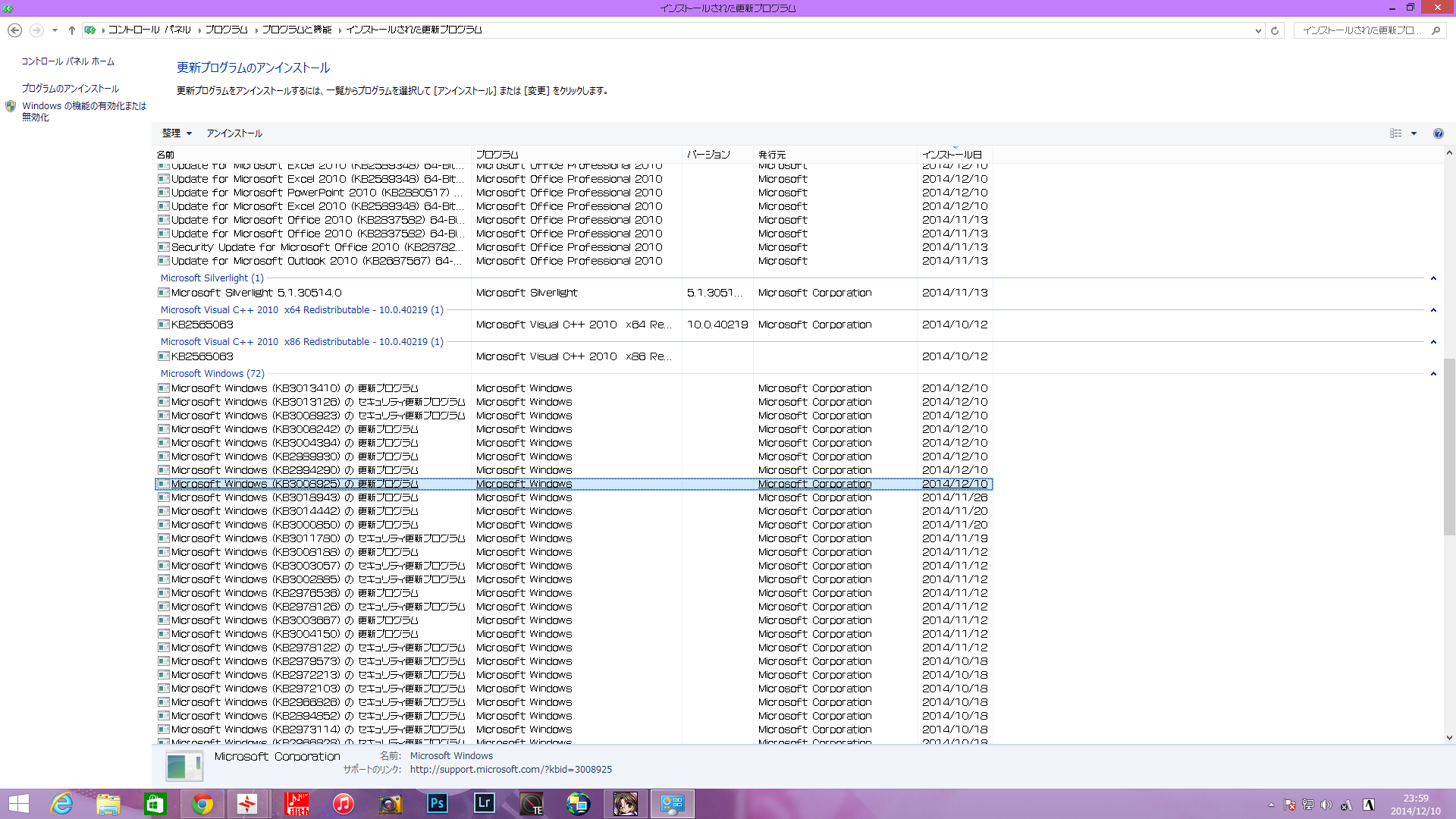Select the Outlook 2010 KB2687567 update

(x=573, y=261)
